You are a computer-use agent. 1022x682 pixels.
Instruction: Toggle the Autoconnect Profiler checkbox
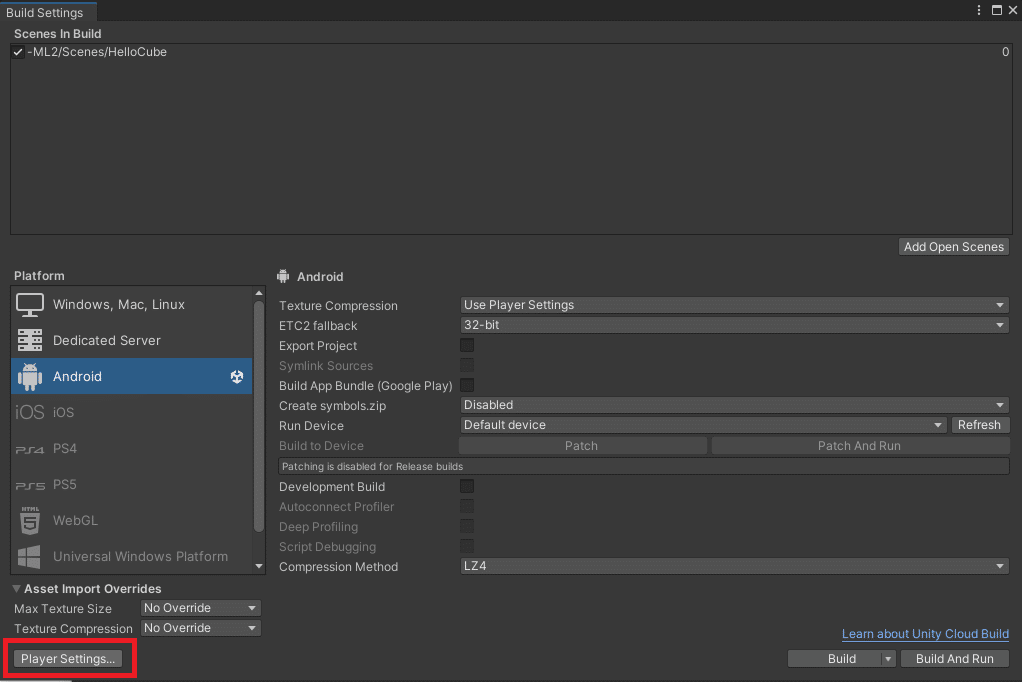(467, 506)
